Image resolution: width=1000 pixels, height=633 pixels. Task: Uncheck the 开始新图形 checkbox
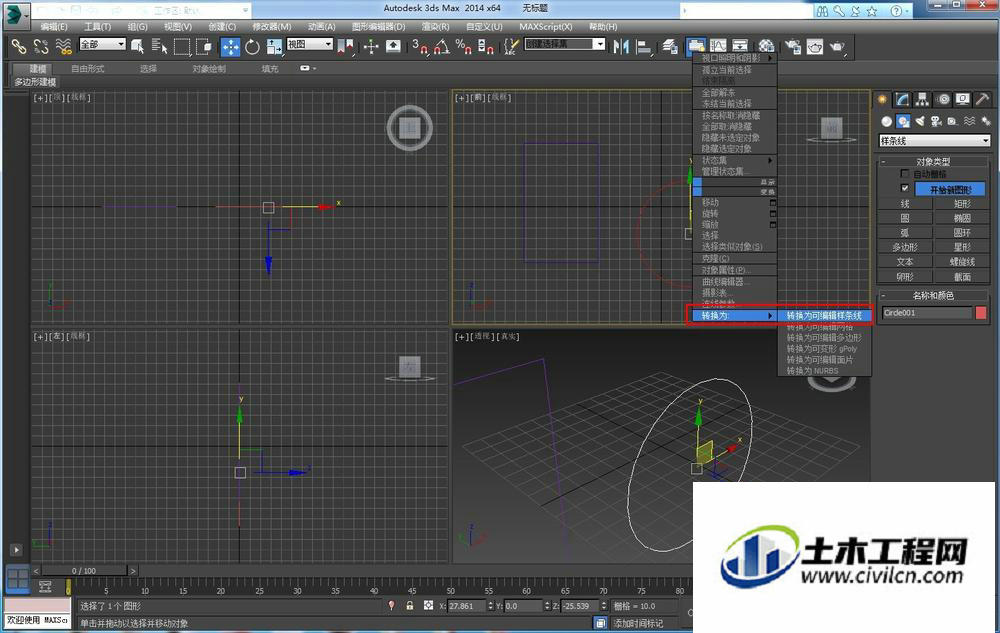point(904,189)
